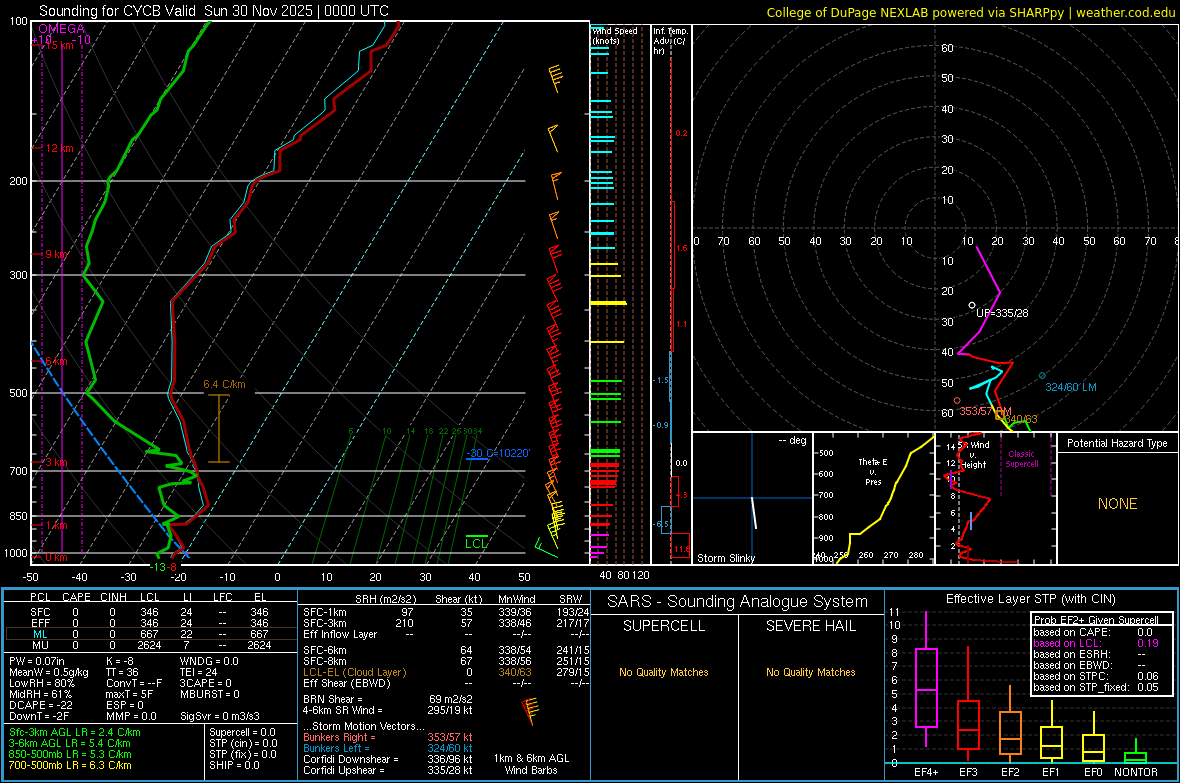This screenshot has height=783, width=1180.
Task: Click the Potential Hazard Type heading
Action: [1117, 443]
